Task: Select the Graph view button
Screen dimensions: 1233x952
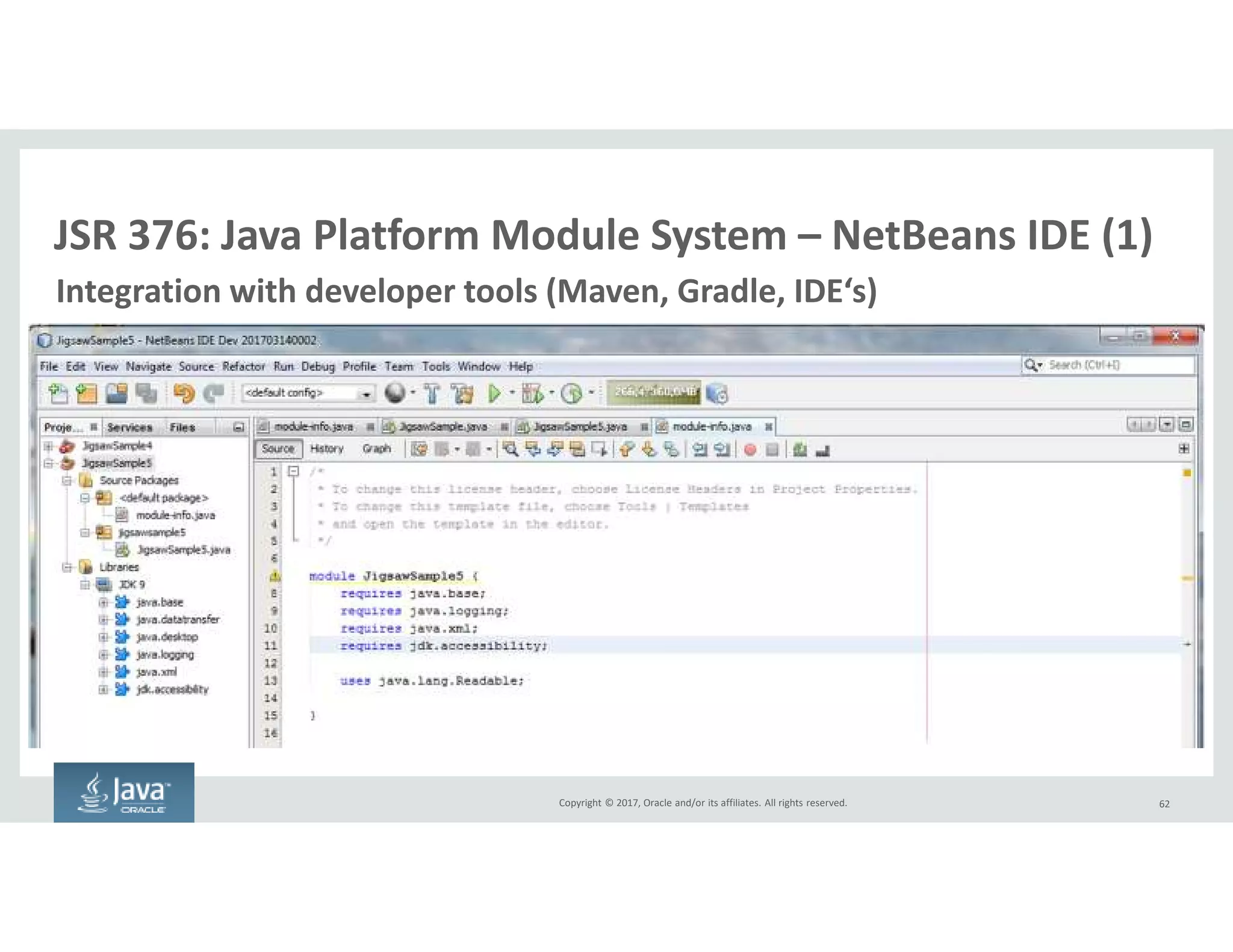Action: coord(377,449)
